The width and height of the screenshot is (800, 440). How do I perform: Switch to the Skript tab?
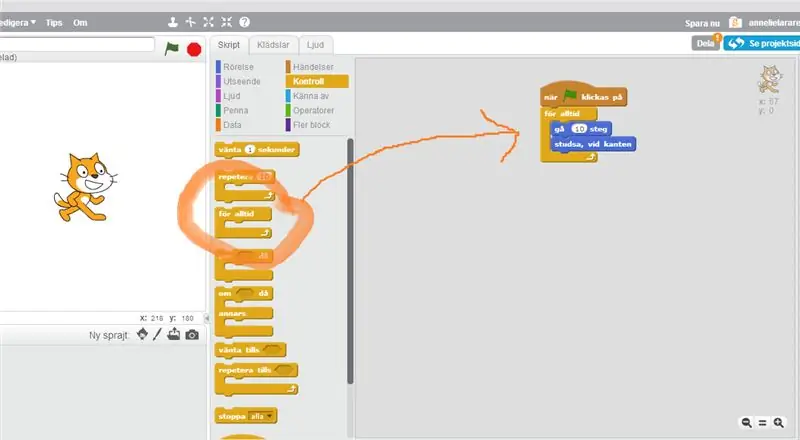[229, 45]
